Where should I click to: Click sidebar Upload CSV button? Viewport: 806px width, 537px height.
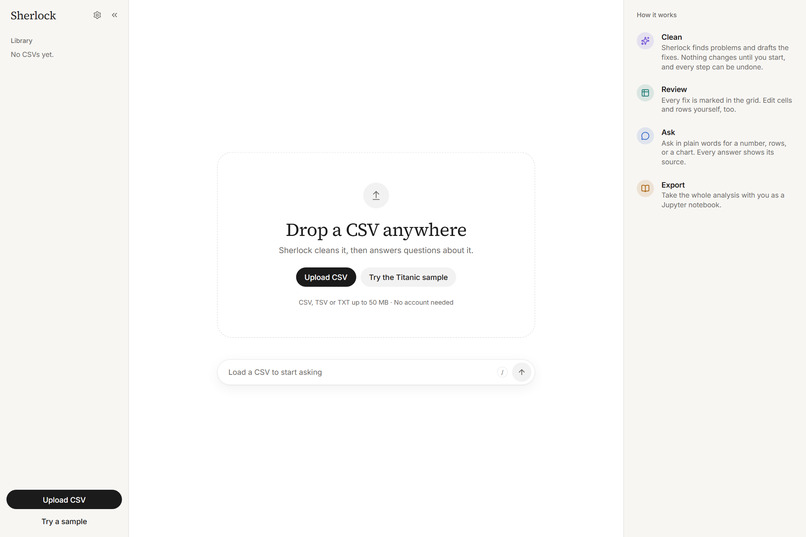pos(64,499)
